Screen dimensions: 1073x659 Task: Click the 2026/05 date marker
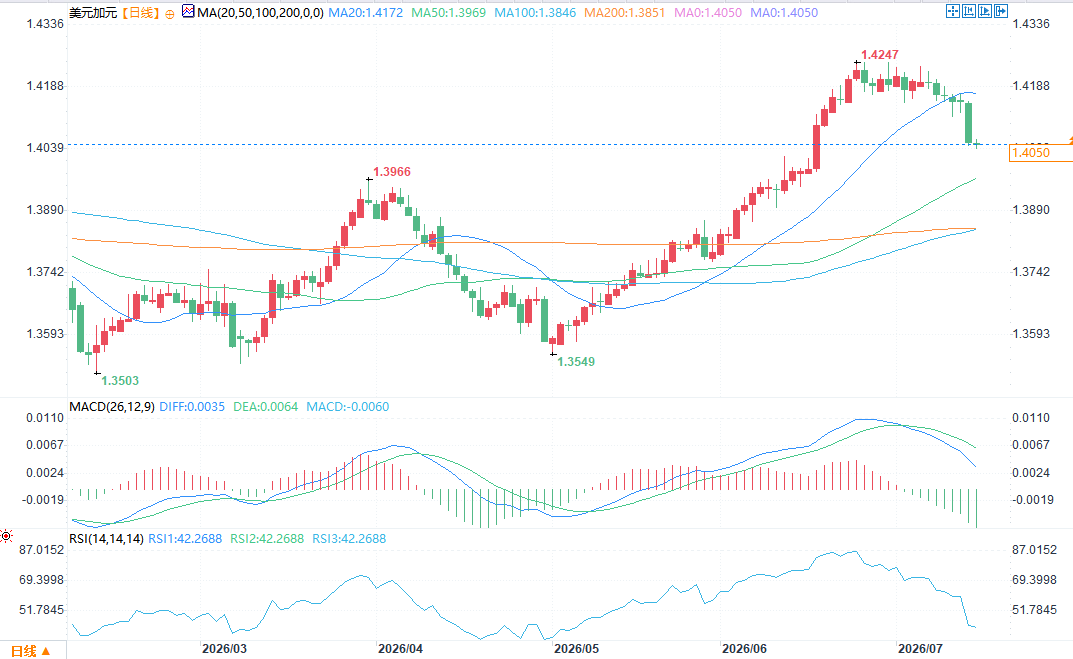pyautogui.click(x=576, y=648)
